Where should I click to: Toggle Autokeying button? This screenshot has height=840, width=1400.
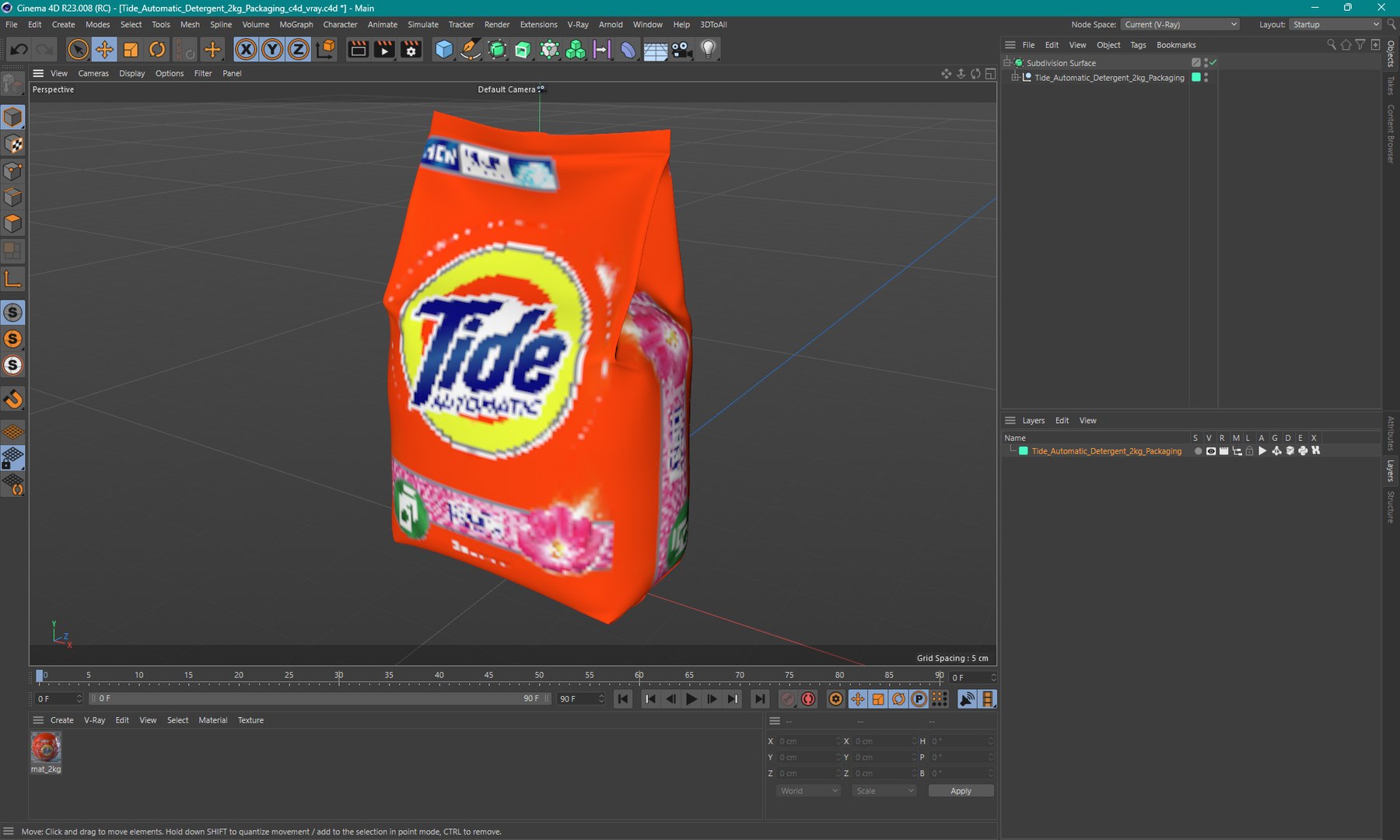pyautogui.click(x=809, y=699)
